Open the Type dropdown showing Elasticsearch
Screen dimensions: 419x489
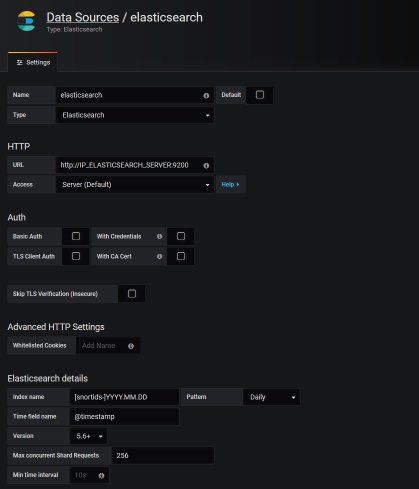[135, 115]
